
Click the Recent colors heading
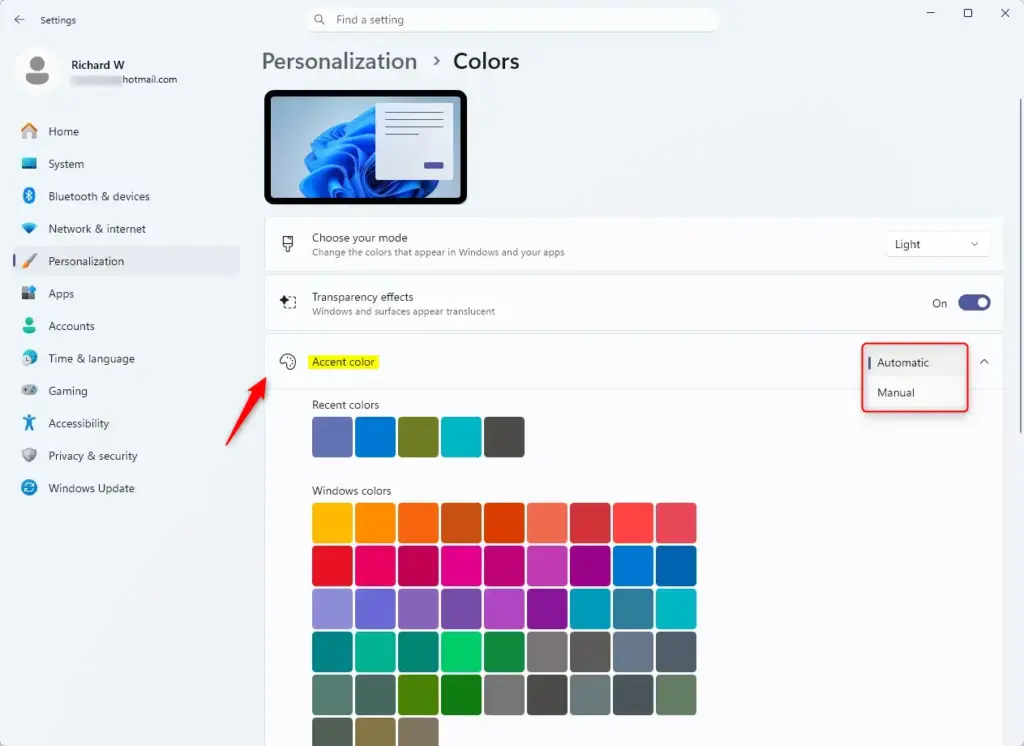(345, 405)
